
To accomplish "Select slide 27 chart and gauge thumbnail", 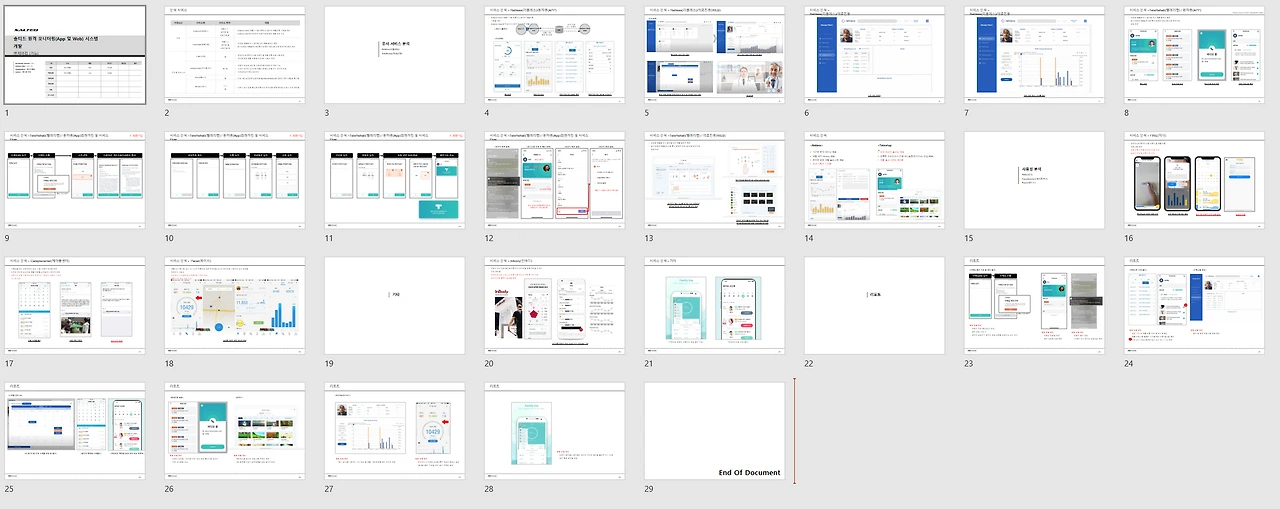I will pyautogui.click(x=394, y=430).
